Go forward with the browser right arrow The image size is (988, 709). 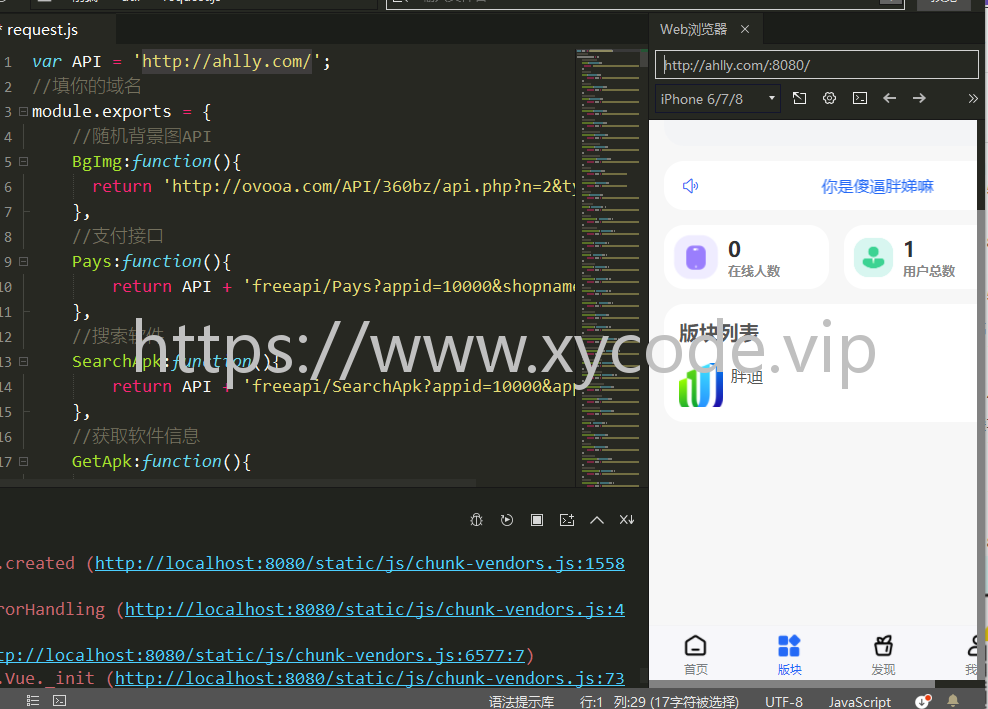(919, 98)
